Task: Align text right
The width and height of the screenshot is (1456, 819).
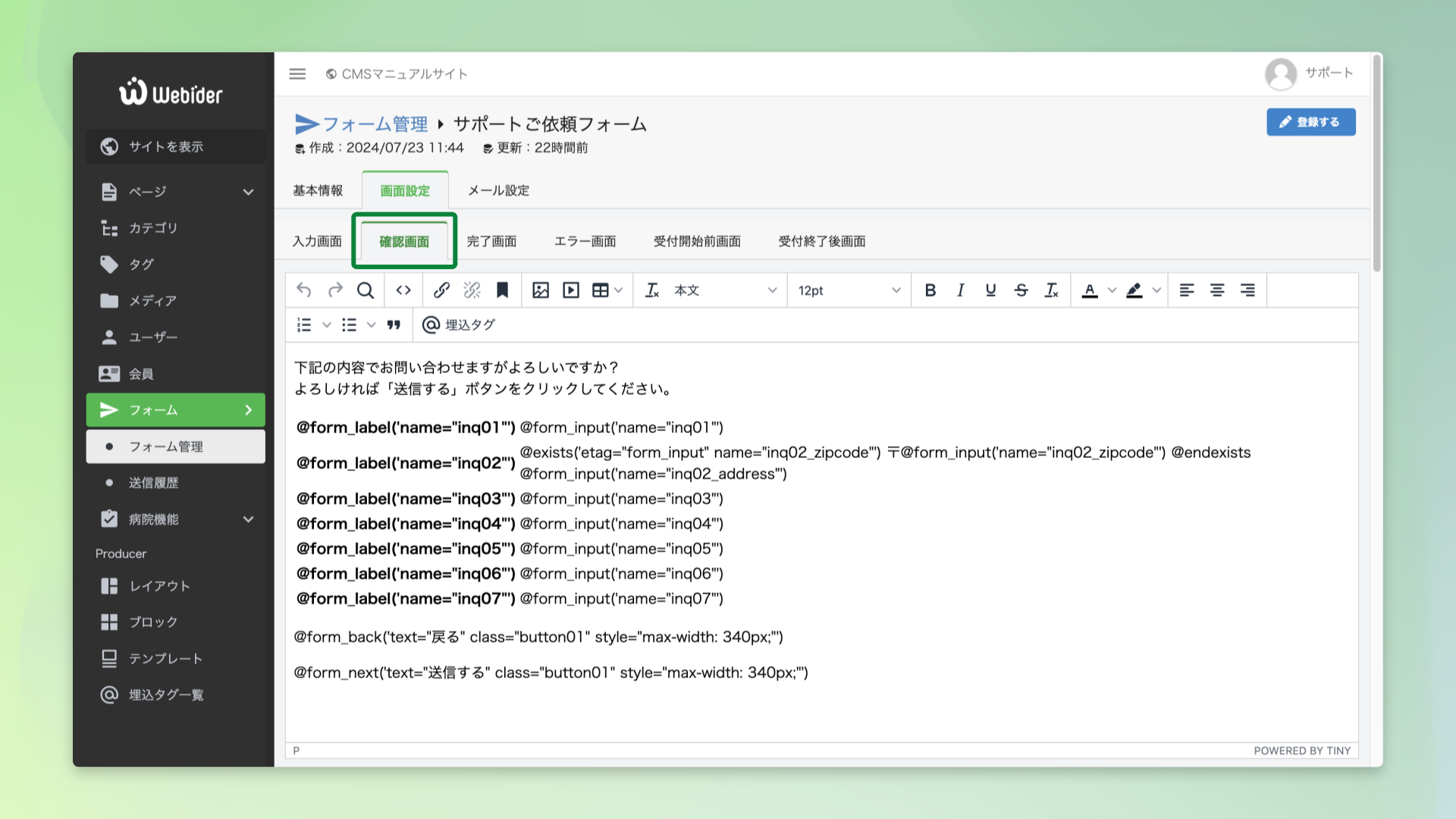Action: 1247,290
